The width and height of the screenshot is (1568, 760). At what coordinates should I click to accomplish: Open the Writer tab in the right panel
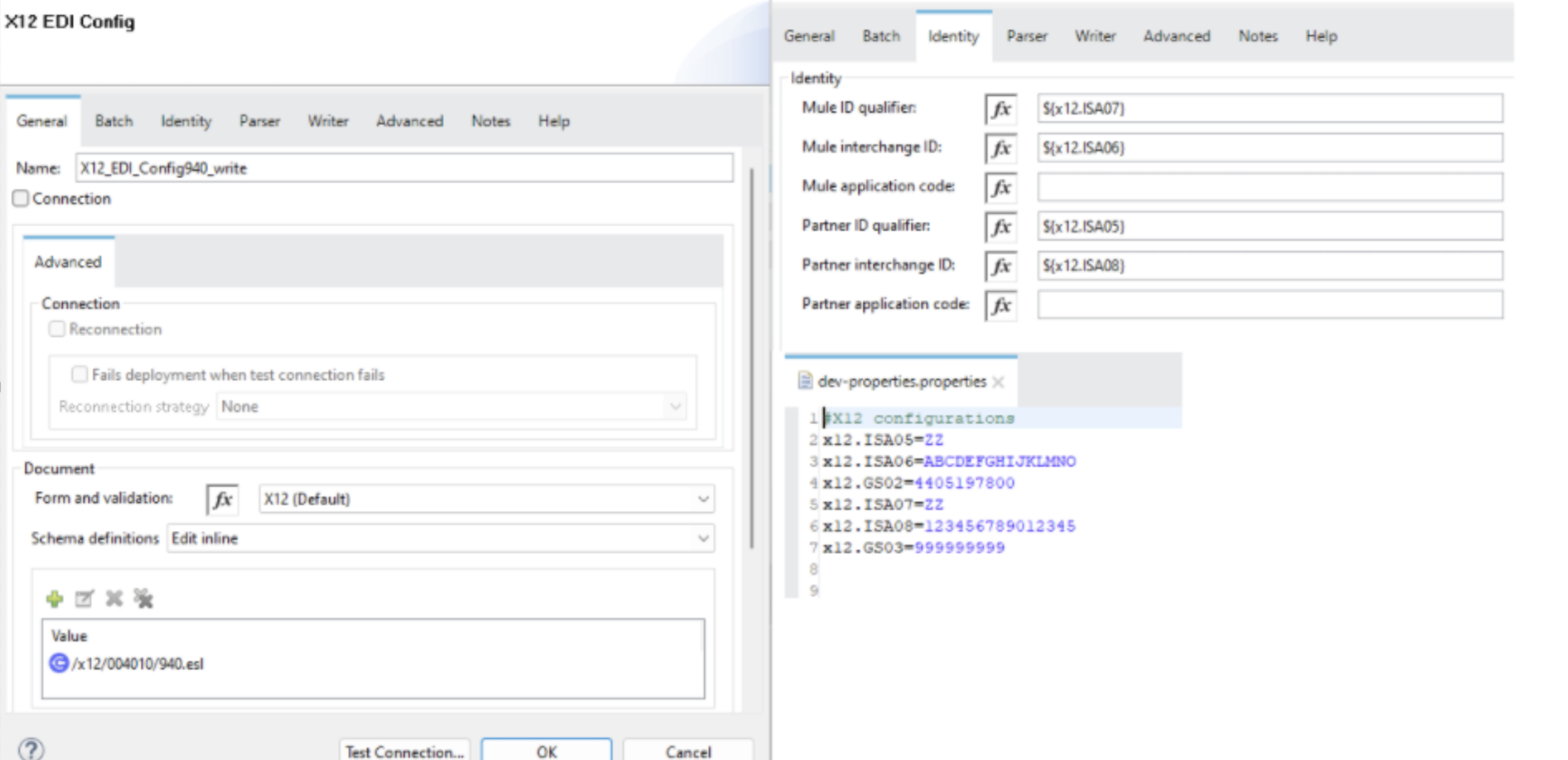point(1095,37)
